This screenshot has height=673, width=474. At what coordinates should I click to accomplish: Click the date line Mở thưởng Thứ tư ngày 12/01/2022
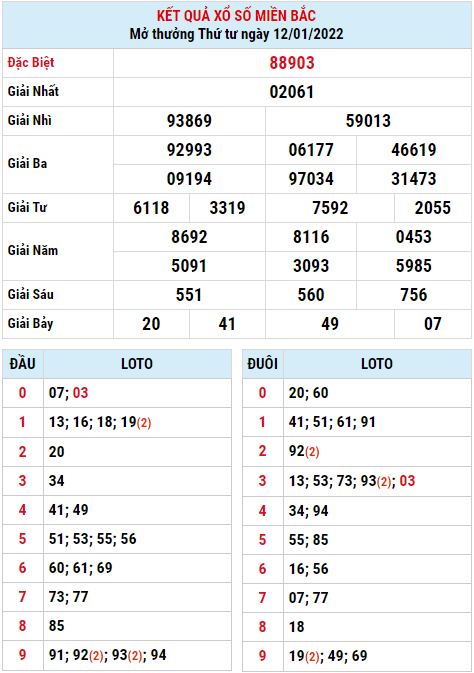coord(236,34)
